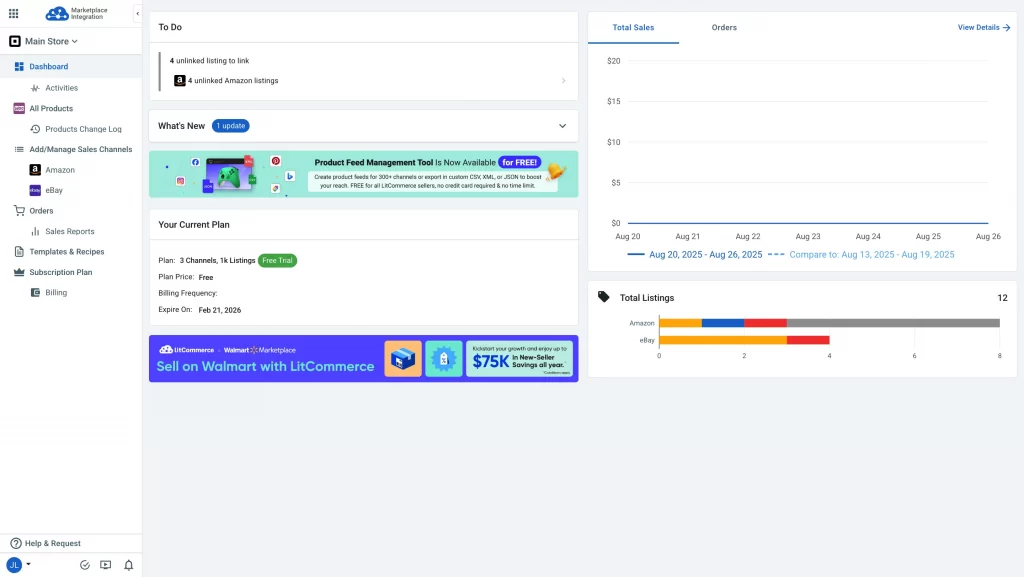
Task: Click the Total Listings count 12
Action: pos(1002,298)
